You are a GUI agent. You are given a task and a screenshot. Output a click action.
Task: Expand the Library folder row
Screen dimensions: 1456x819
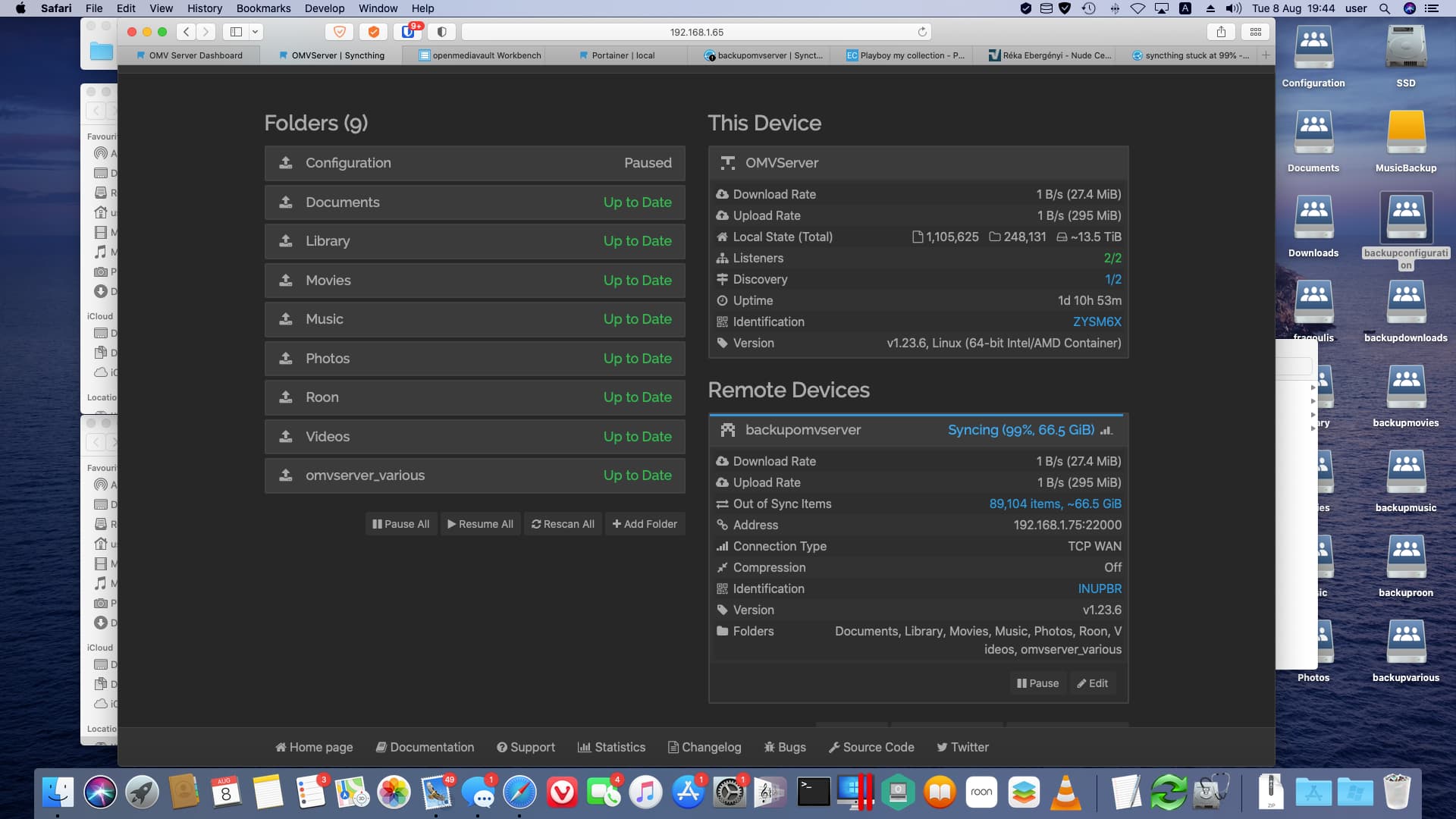(475, 241)
